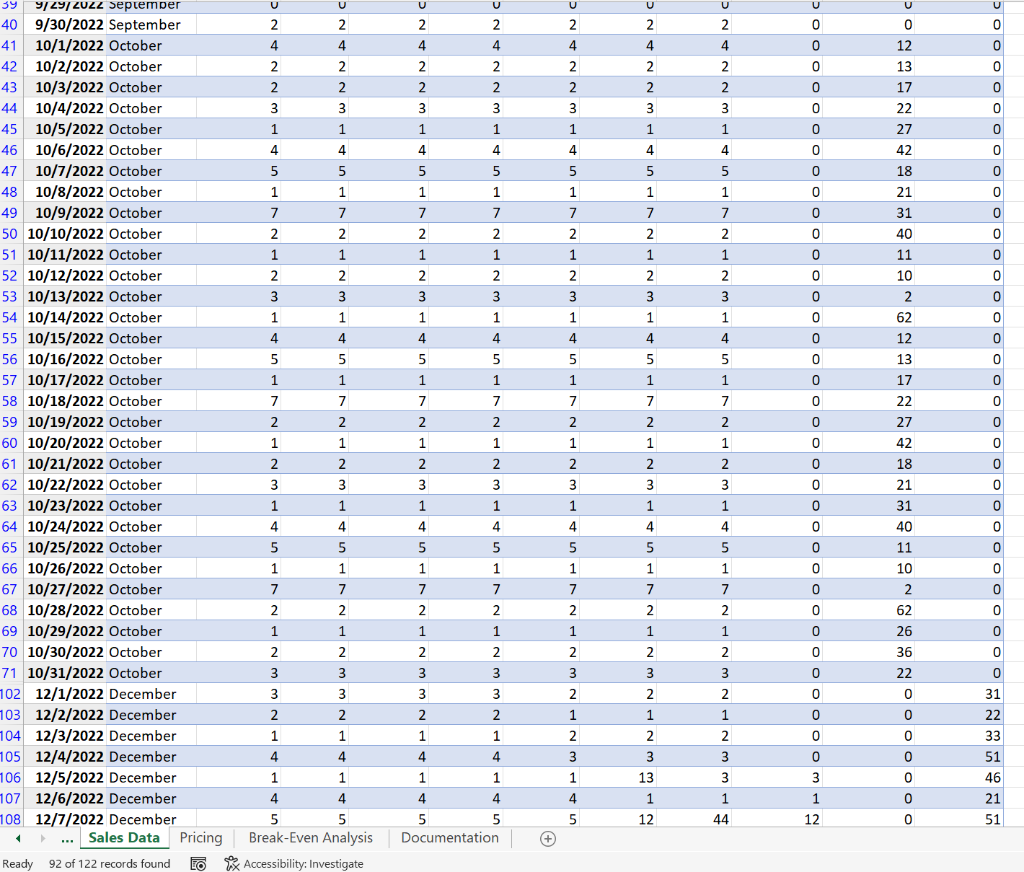The width and height of the screenshot is (1024, 872).
Task: Click the macro recording icon
Action: click(x=198, y=864)
